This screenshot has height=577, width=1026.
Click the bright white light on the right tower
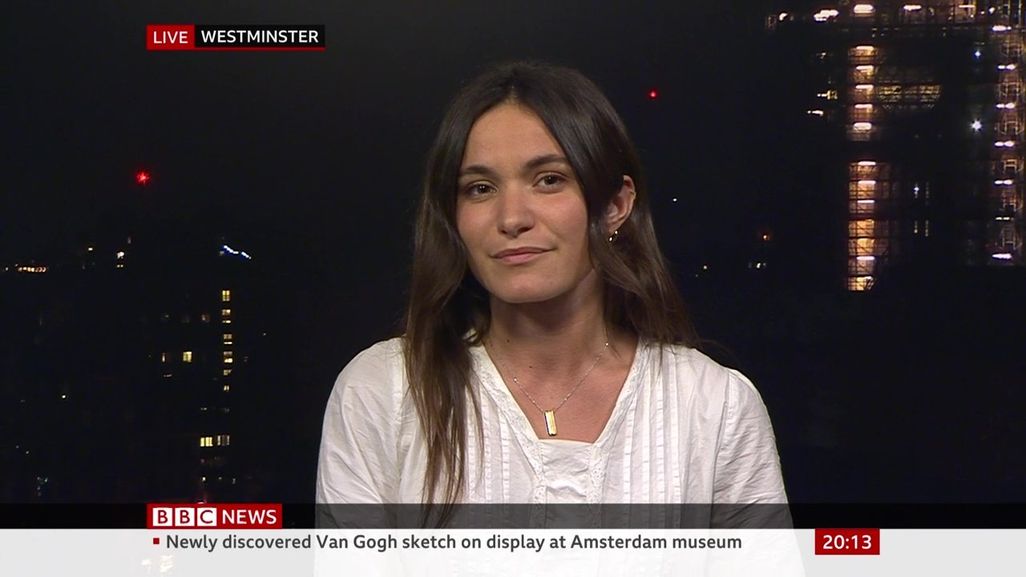(x=976, y=125)
